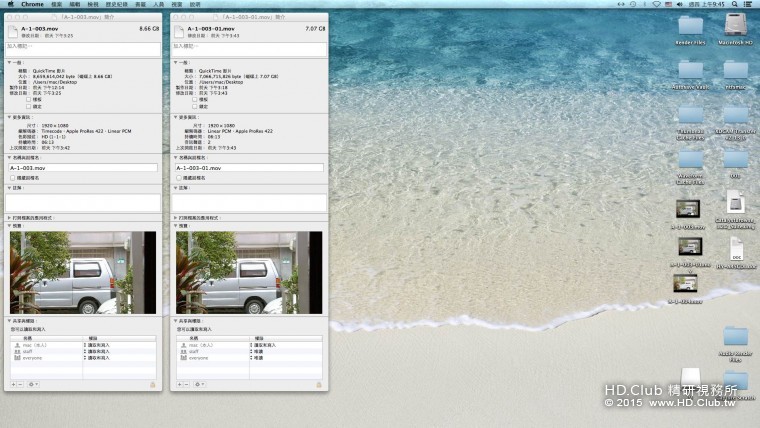Open the Apple menu
Screen dimensions: 760x428
coord(8,4)
